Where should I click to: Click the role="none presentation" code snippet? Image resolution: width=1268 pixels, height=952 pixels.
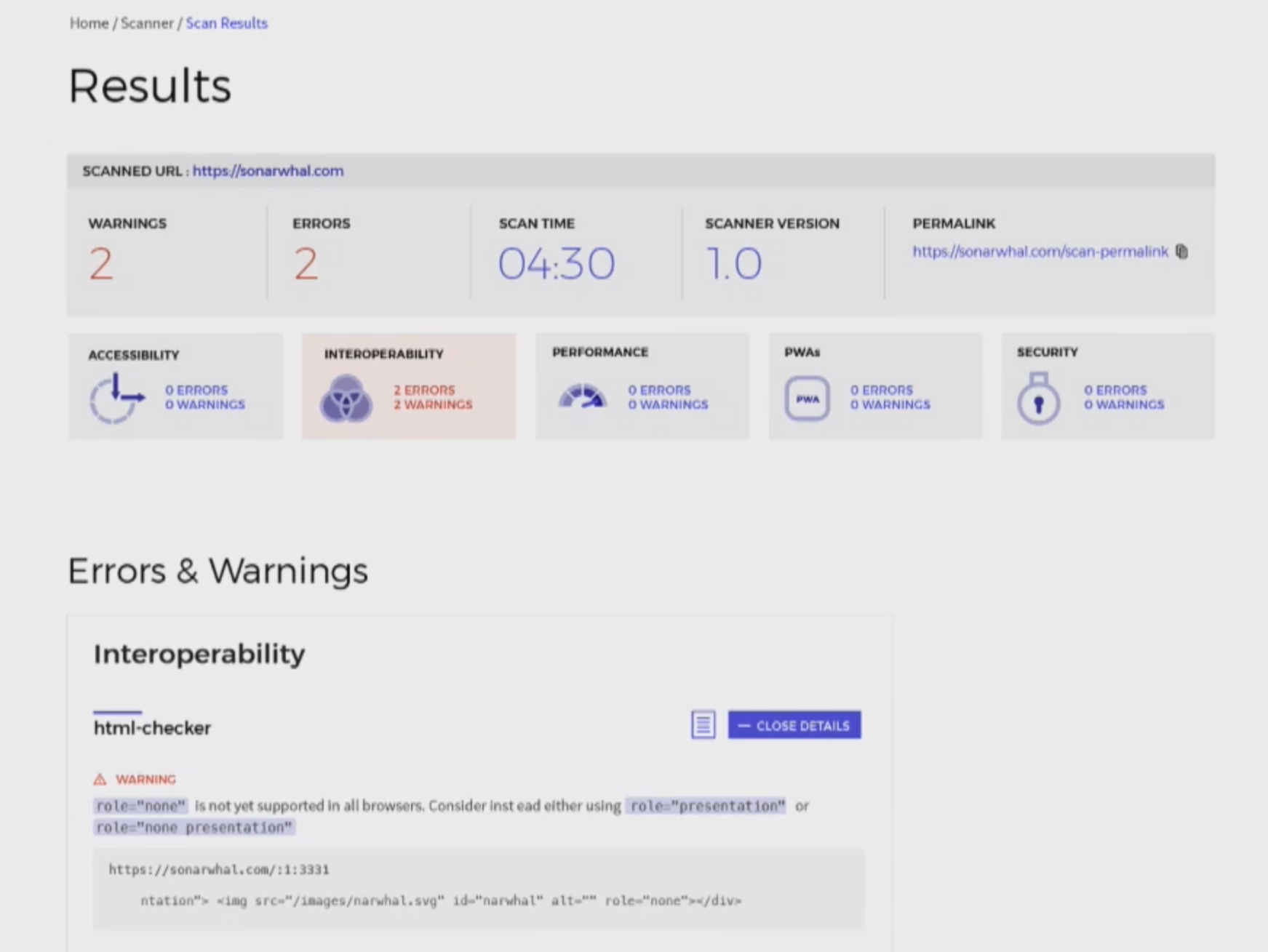coord(194,828)
